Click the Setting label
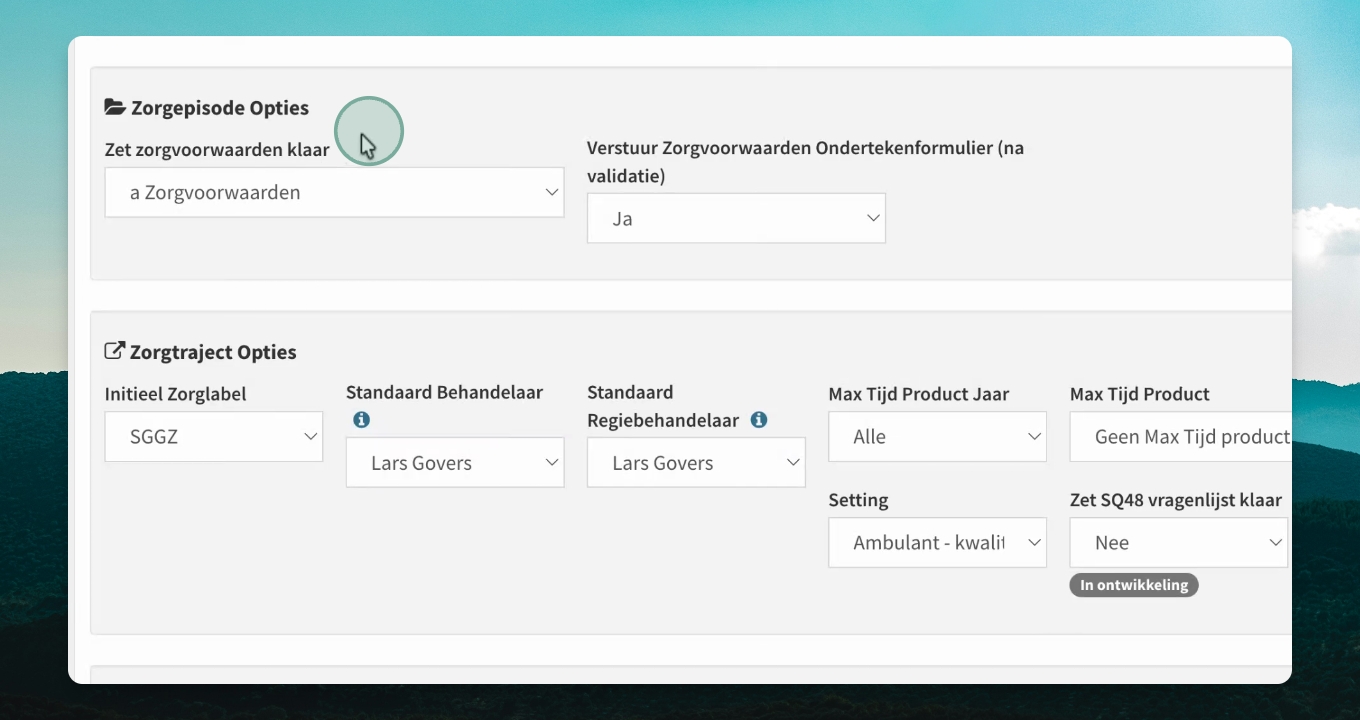This screenshot has height=720, width=1360. (x=858, y=500)
